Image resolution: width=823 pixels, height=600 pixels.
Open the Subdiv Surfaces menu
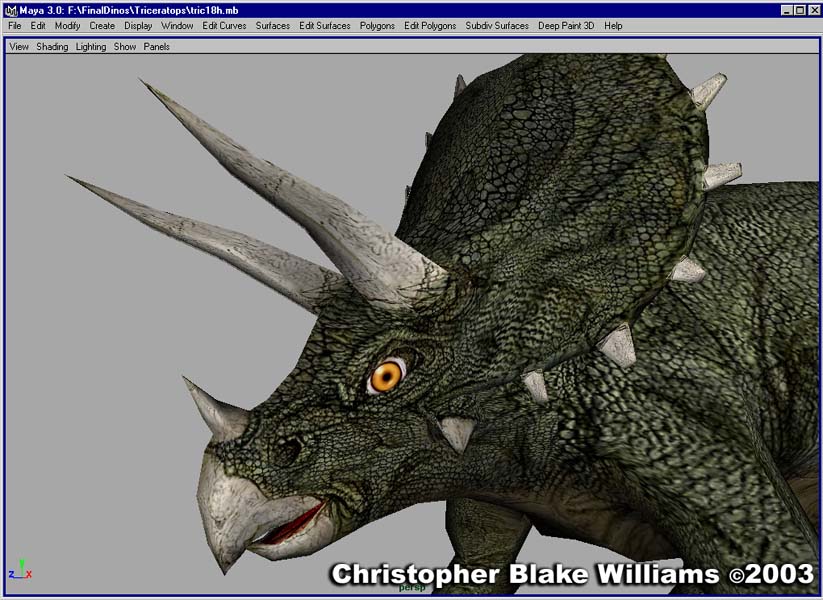(x=497, y=26)
